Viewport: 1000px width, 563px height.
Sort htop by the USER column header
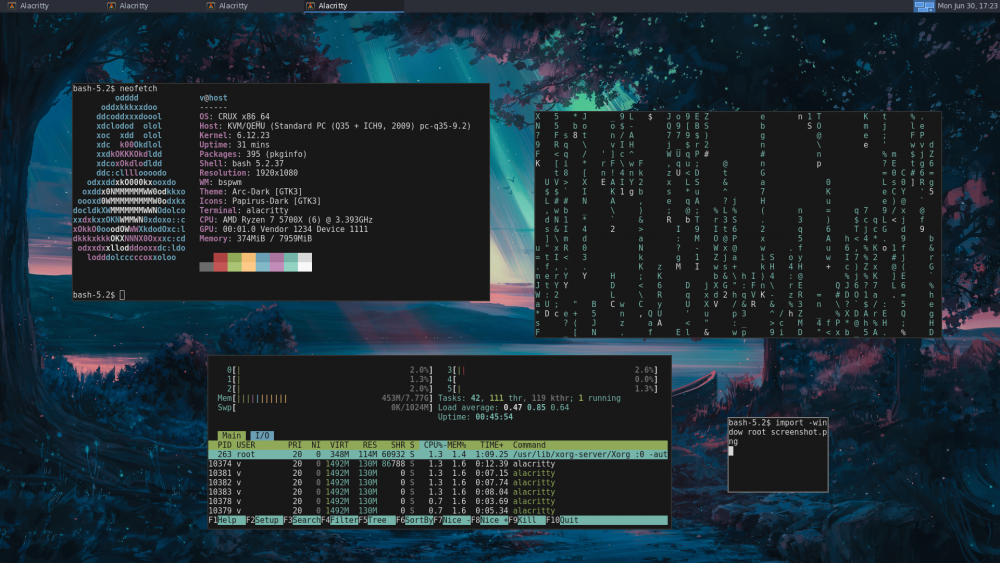(x=246, y=445)
